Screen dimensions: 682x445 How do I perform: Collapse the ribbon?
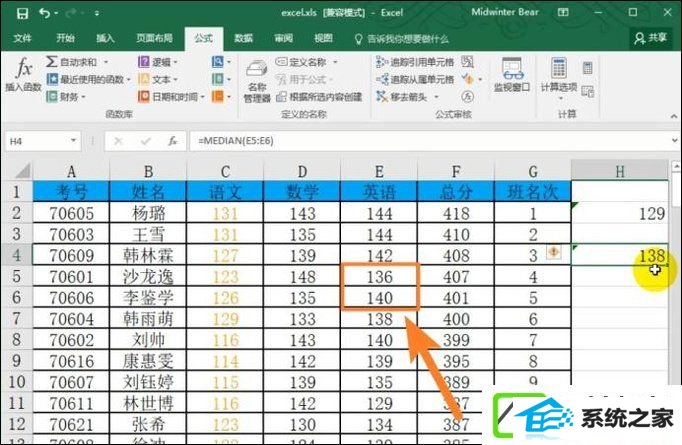point(674,116)
